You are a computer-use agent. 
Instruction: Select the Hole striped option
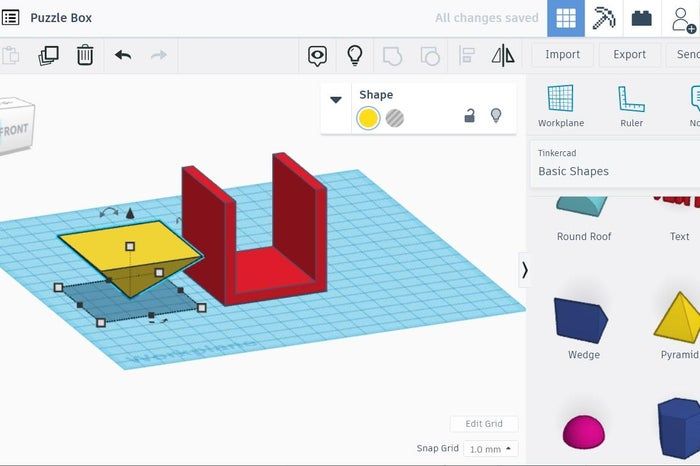(396, 118)
